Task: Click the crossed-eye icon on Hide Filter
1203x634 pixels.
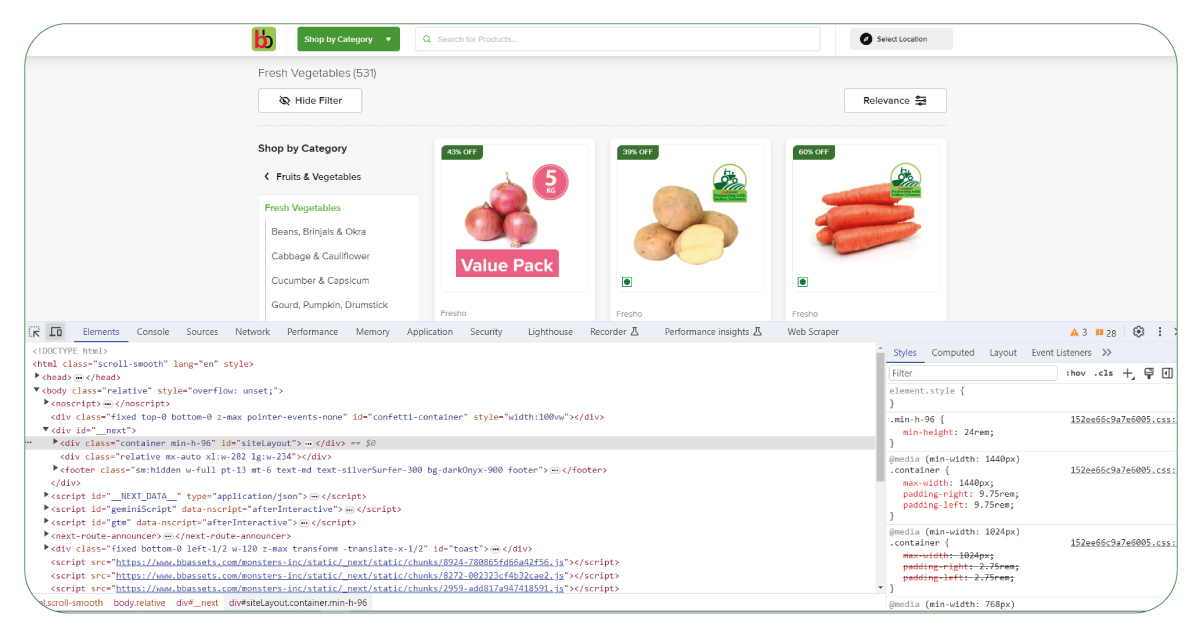Action: click(285, 101)
